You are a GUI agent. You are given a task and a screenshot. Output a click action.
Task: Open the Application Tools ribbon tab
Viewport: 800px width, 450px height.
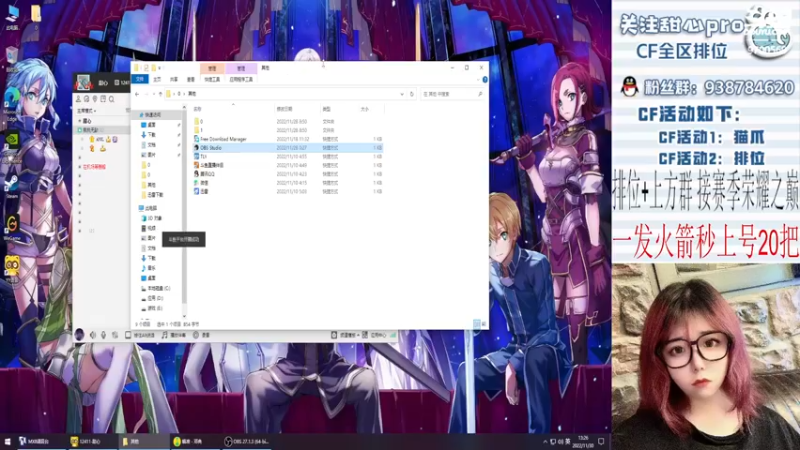(x=241, y=80)
